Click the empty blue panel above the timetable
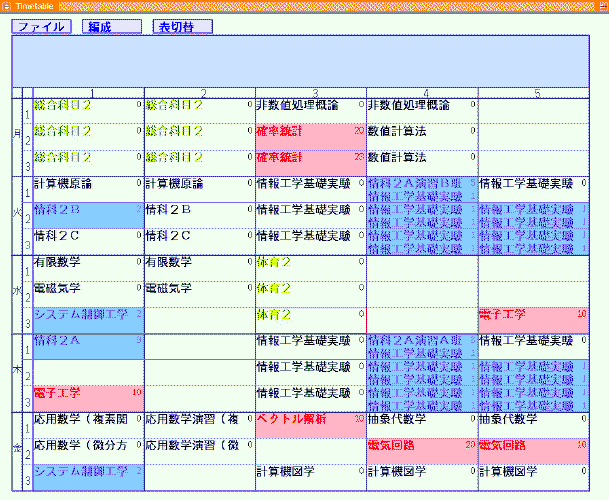Screen dimensions: 609x500 [x=300, y=61]
